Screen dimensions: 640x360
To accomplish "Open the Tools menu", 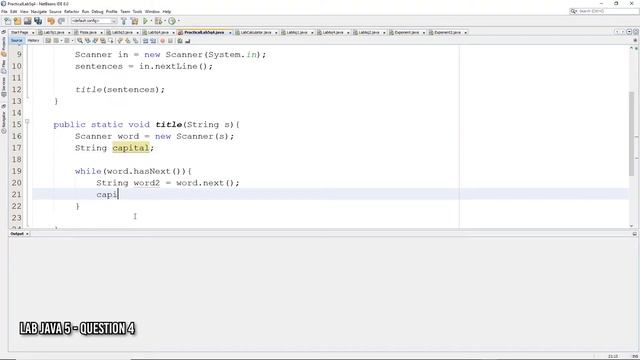I will pyautogui.click(x=137, y=11).
